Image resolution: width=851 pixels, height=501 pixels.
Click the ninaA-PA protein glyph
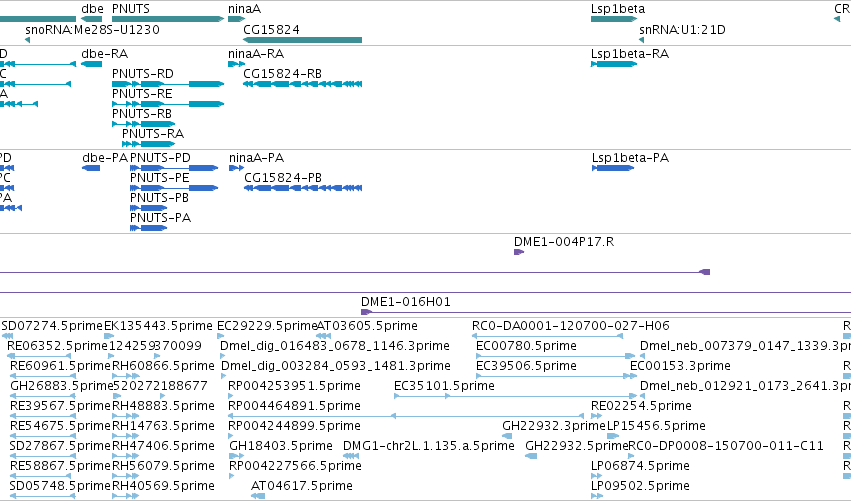tap(236, 168)
